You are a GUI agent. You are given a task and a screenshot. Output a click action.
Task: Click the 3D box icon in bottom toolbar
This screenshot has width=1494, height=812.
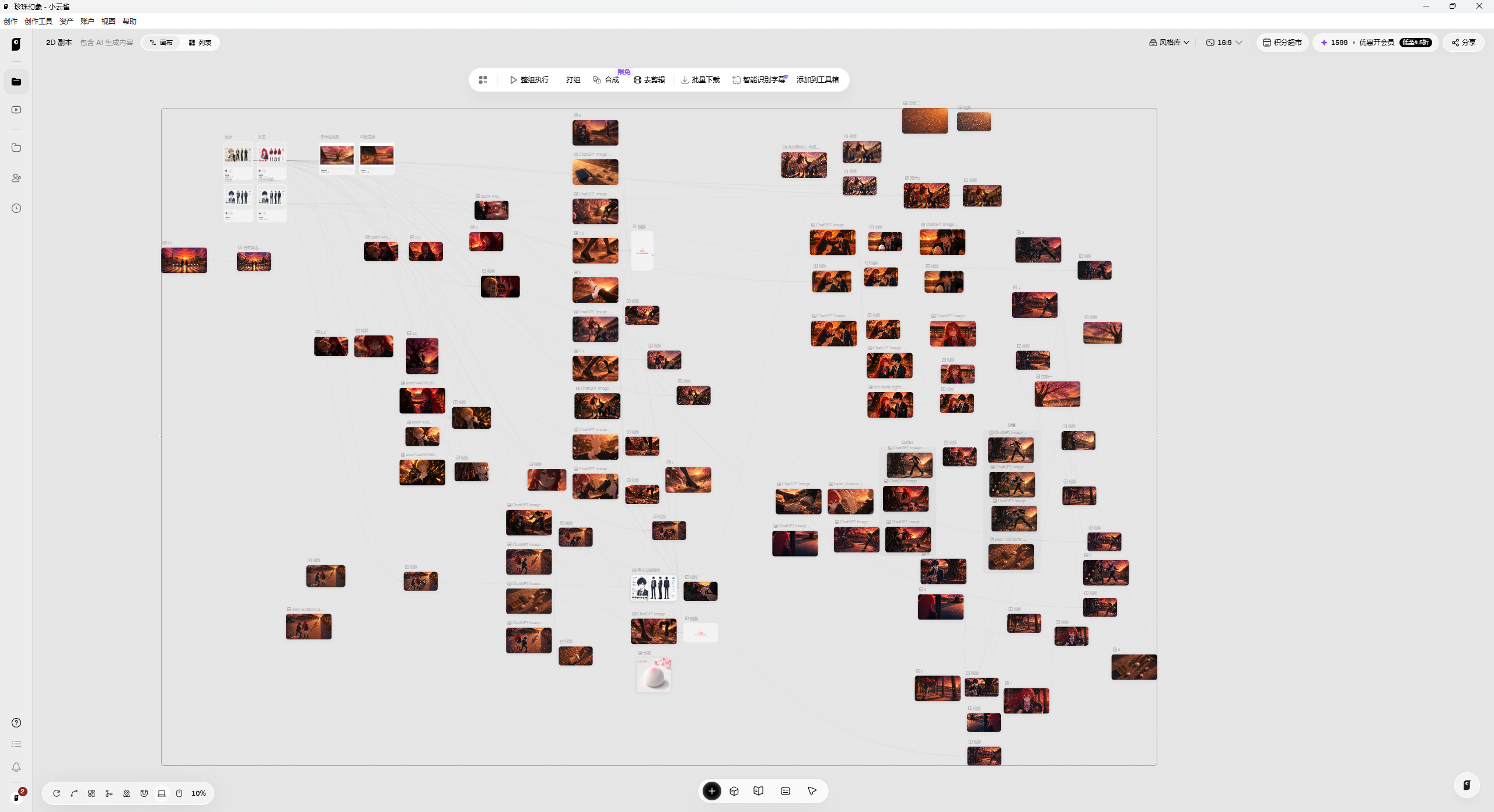pyautogui.click(x=734, y=791)
